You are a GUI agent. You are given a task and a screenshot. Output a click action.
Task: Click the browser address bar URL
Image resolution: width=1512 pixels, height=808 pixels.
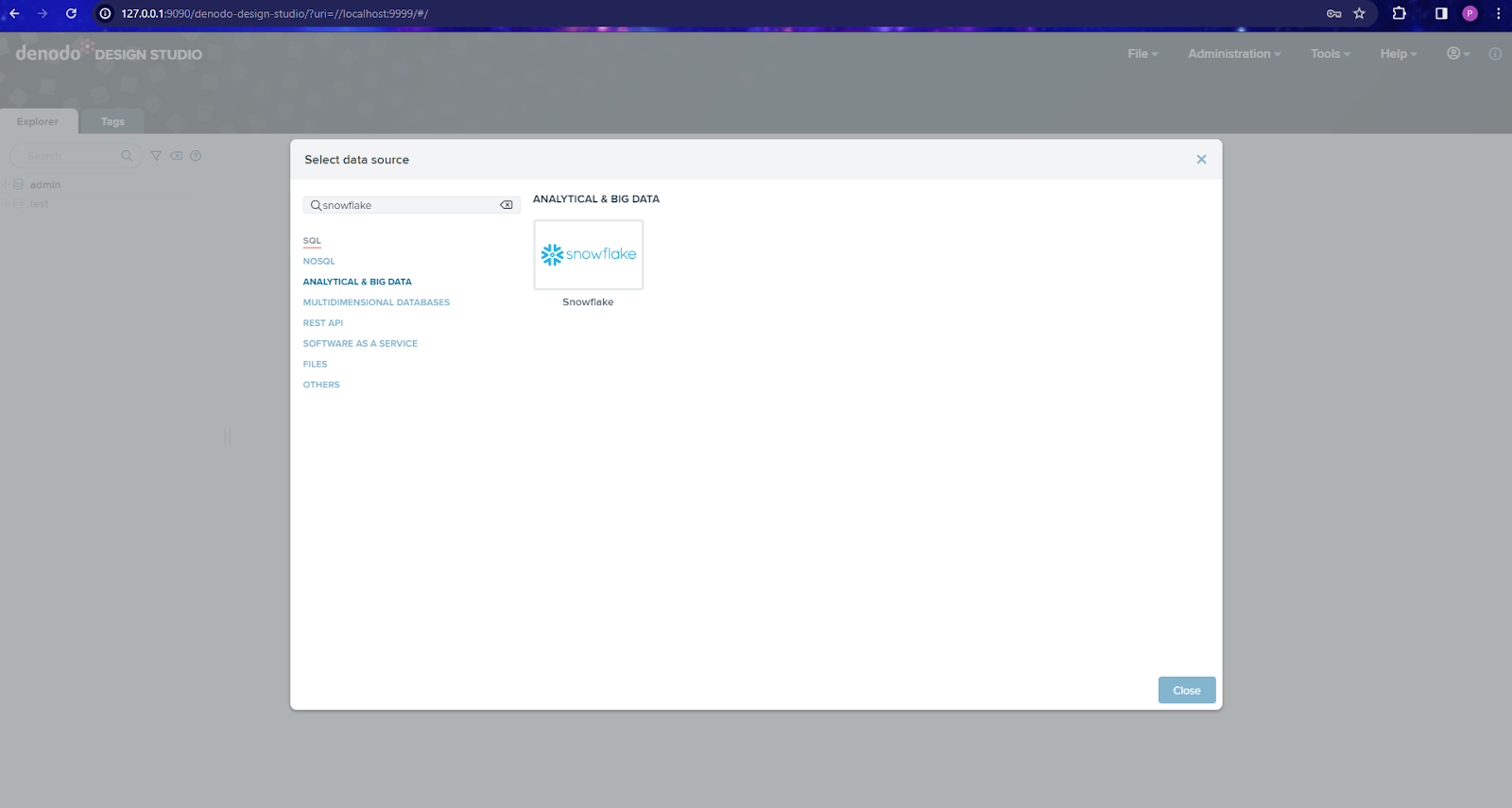274,13
